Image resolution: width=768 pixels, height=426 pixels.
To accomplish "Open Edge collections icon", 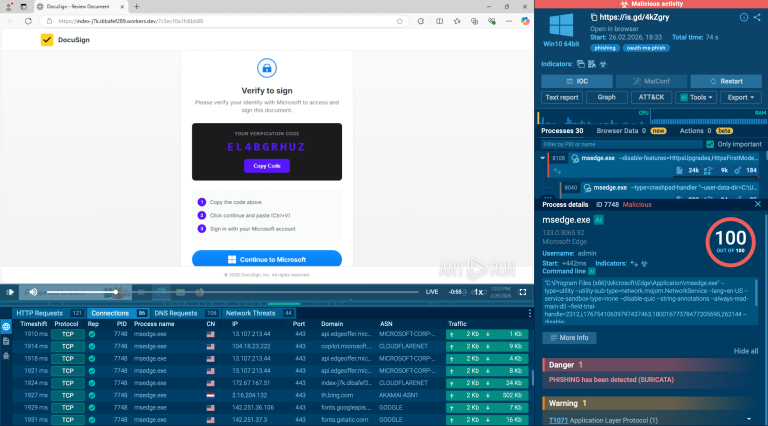I will pos(474,21).
